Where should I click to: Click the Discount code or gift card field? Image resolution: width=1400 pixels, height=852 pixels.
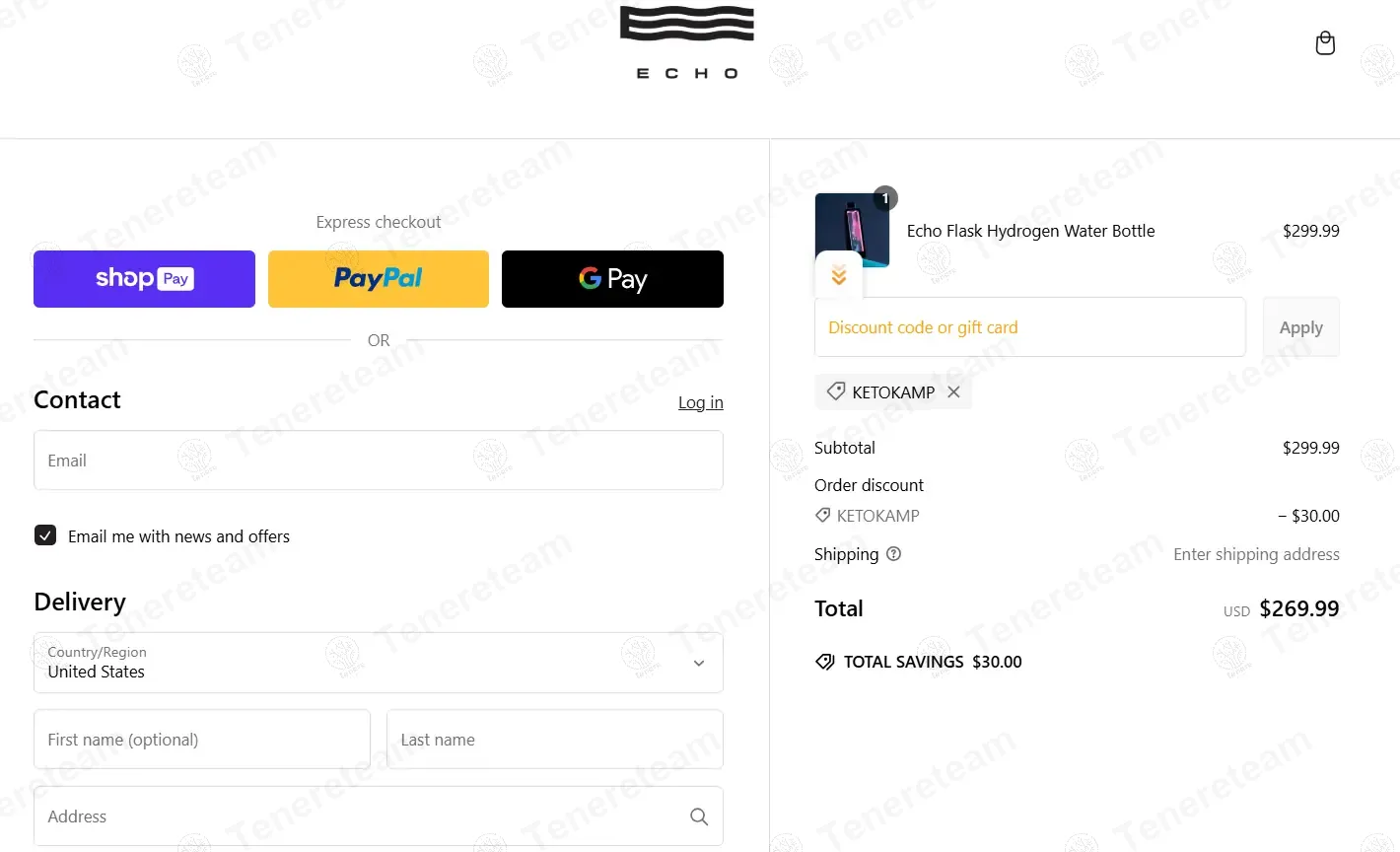pyautogui.click(x=1030, y=327)
